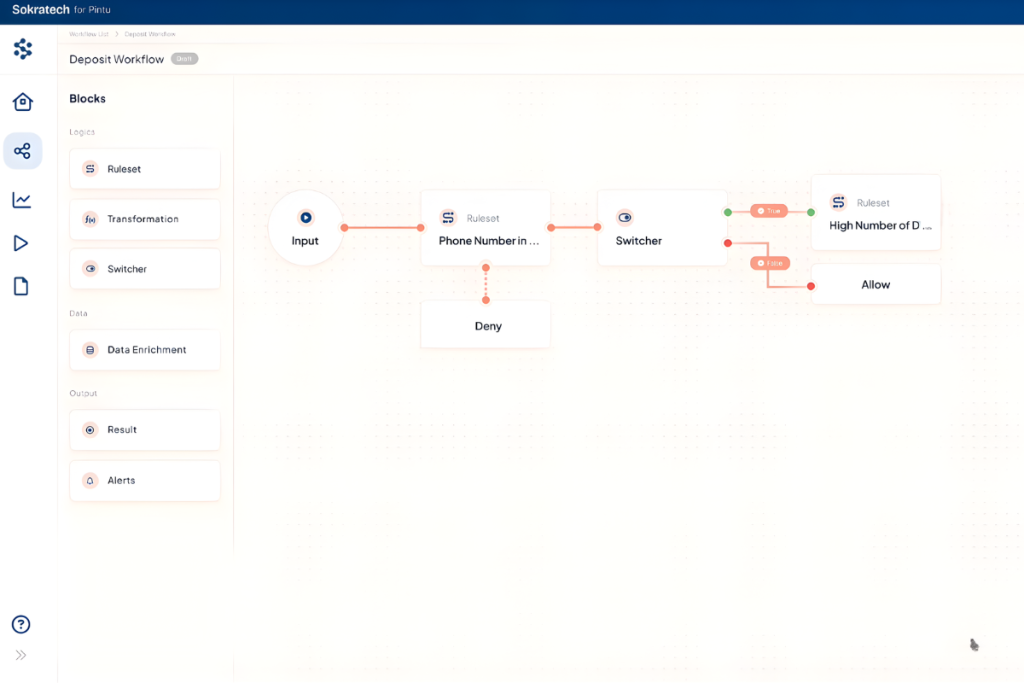Click the play triangle sidebar icon
The image size is (1024, 683).
(21, 243)
